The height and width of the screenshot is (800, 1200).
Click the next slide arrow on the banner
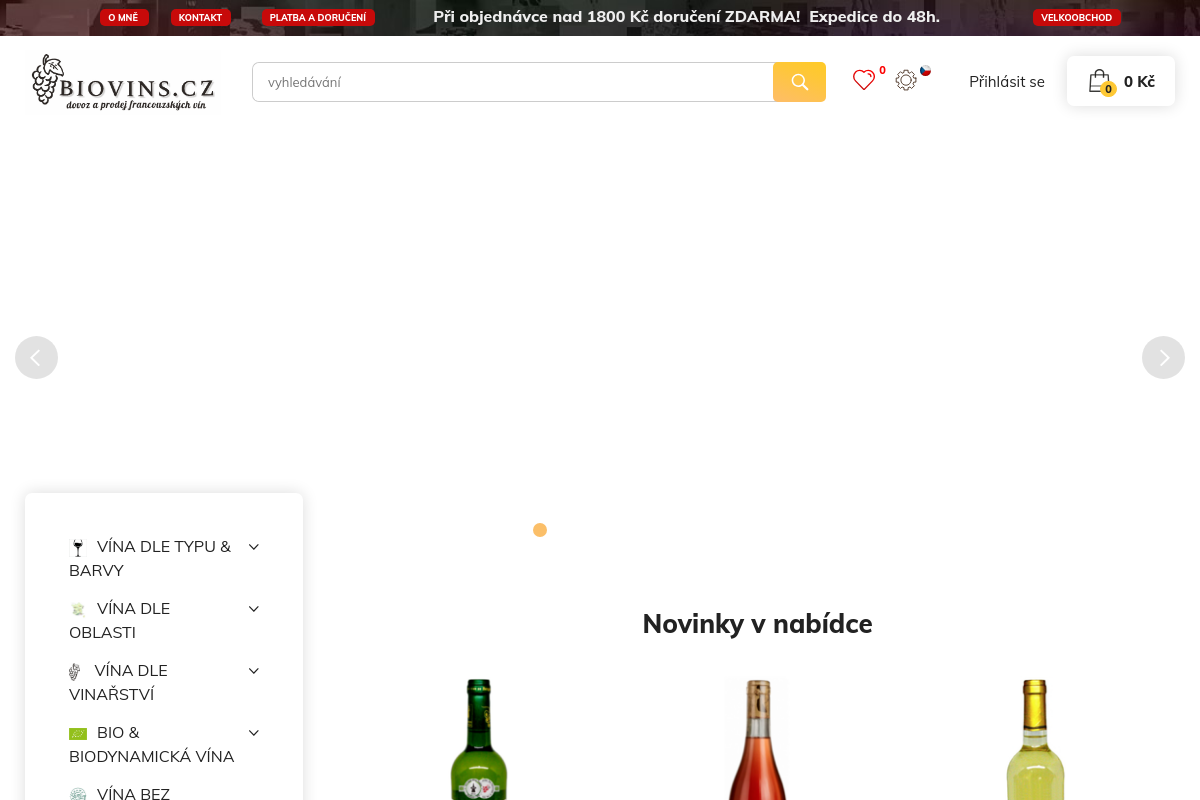(x=1163, y=357)
